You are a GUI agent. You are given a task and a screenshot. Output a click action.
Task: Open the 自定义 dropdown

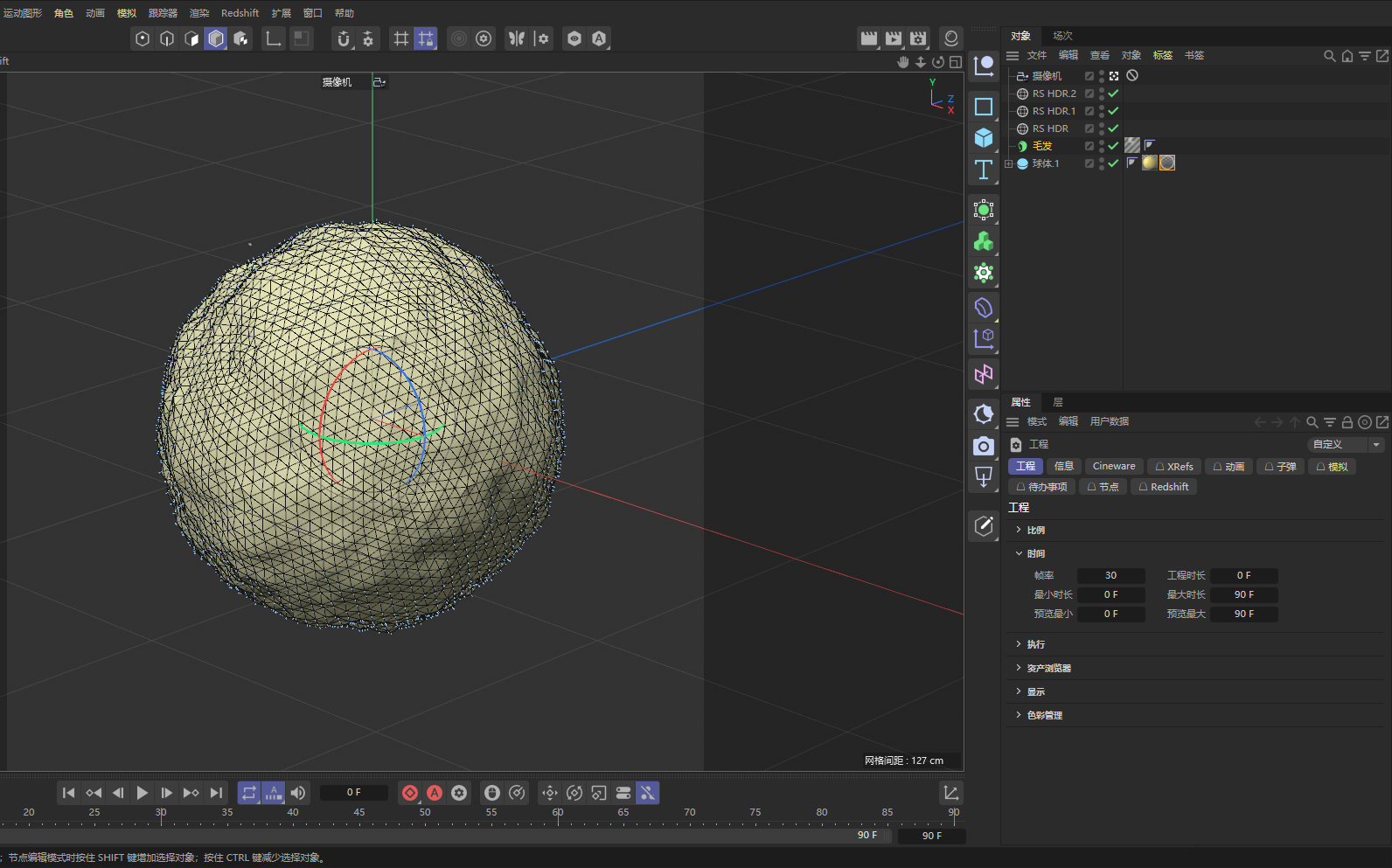(1346, 444)
